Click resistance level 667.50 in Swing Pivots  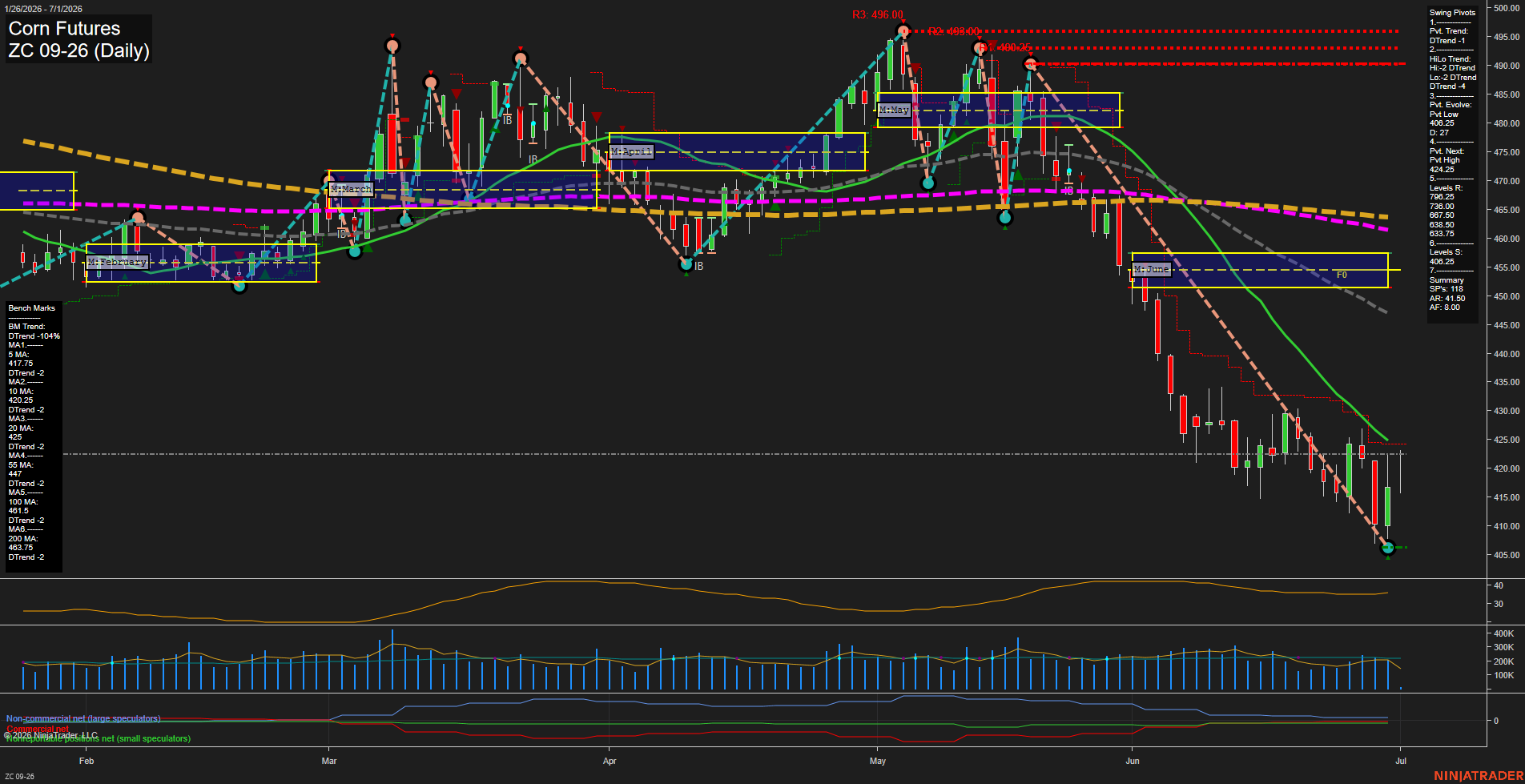point(1442,215)
